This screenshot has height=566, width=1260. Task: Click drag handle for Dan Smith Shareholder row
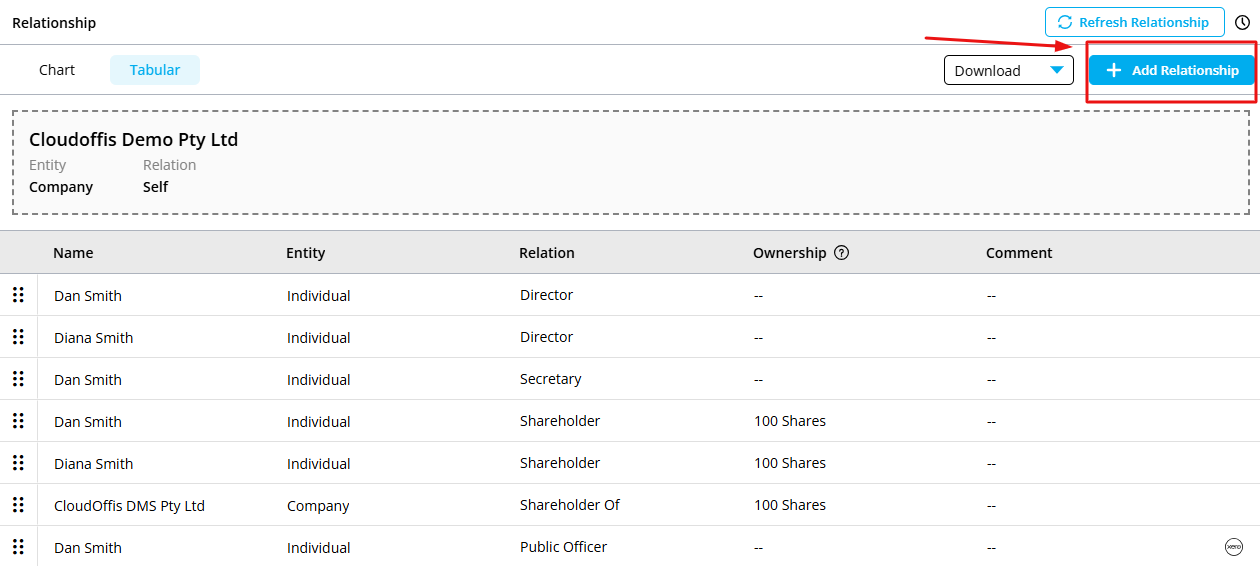pyautogui.click(x=18, y=421)
